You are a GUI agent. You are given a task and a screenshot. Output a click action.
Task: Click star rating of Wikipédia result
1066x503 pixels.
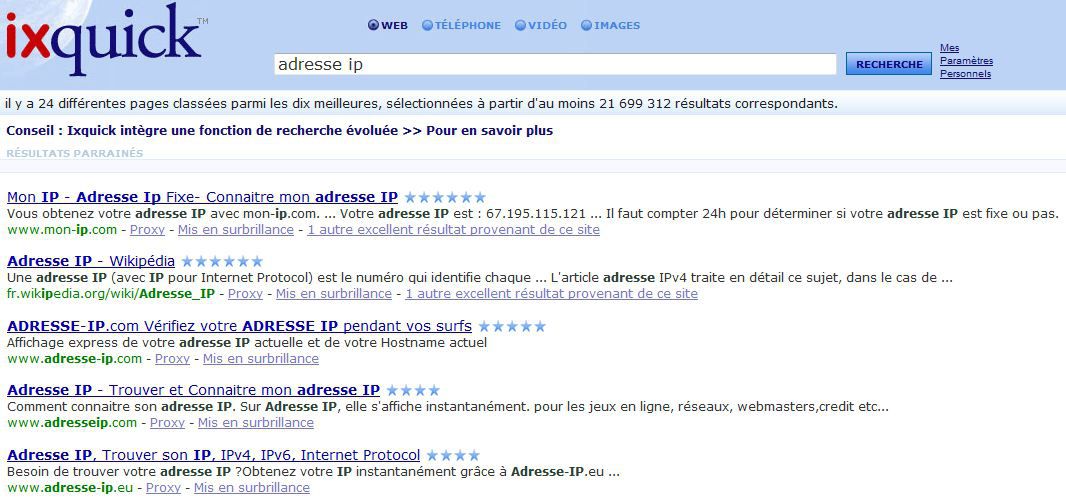pos(222,262)
